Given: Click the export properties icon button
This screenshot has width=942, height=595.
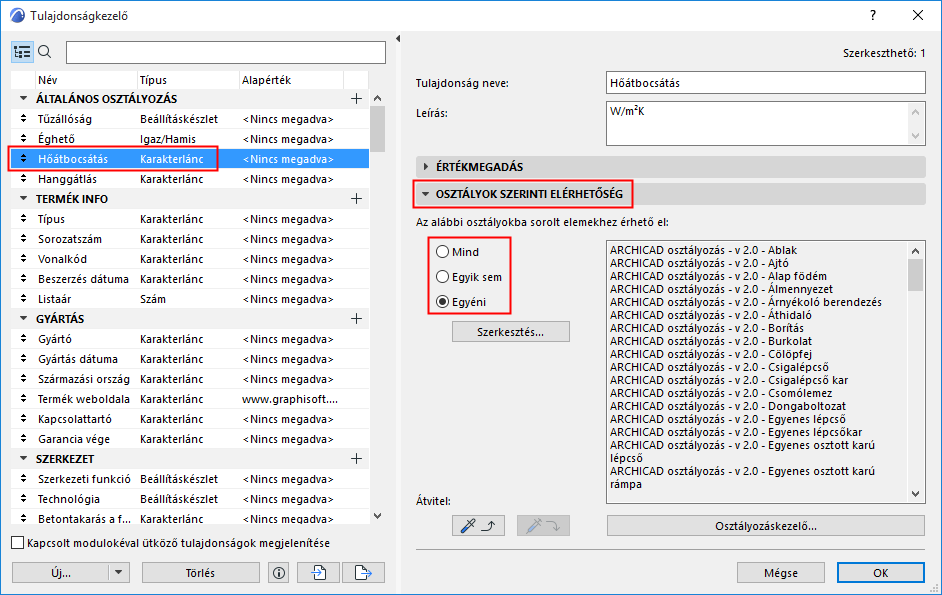Looking at the screenshot, I should (x=363, y=573).
